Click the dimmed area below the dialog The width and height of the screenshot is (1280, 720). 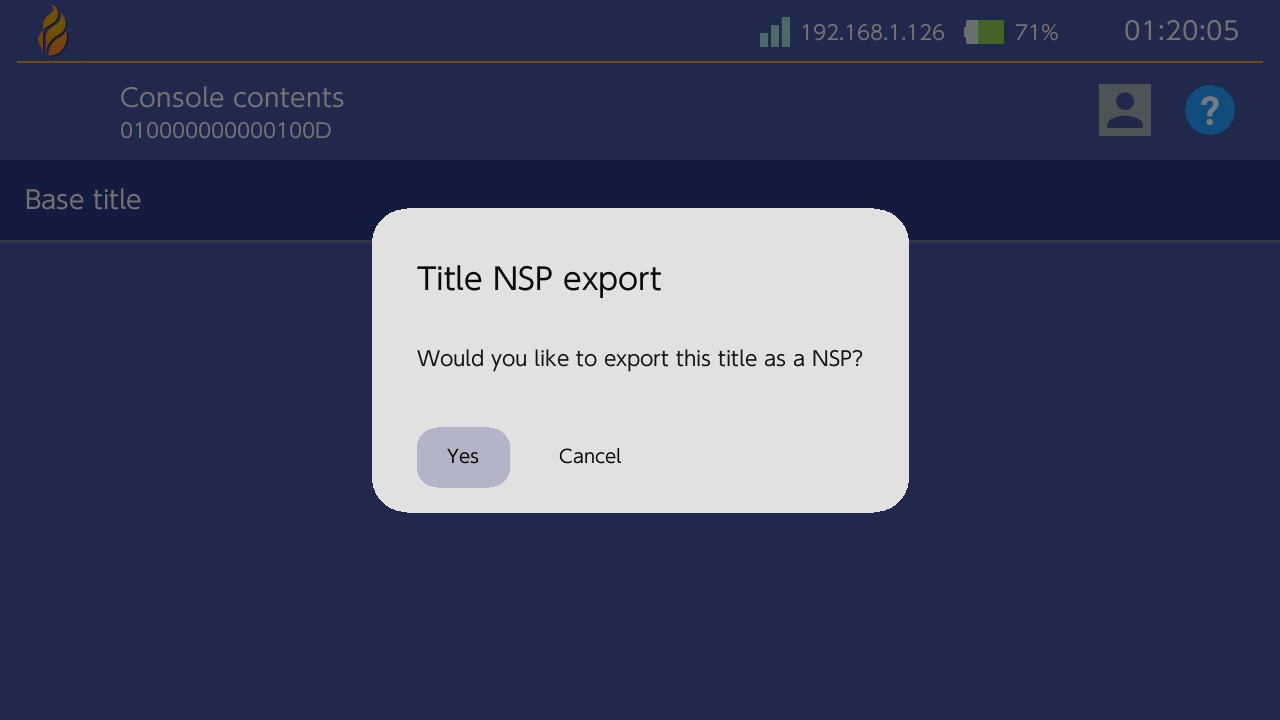click(640, 620)
